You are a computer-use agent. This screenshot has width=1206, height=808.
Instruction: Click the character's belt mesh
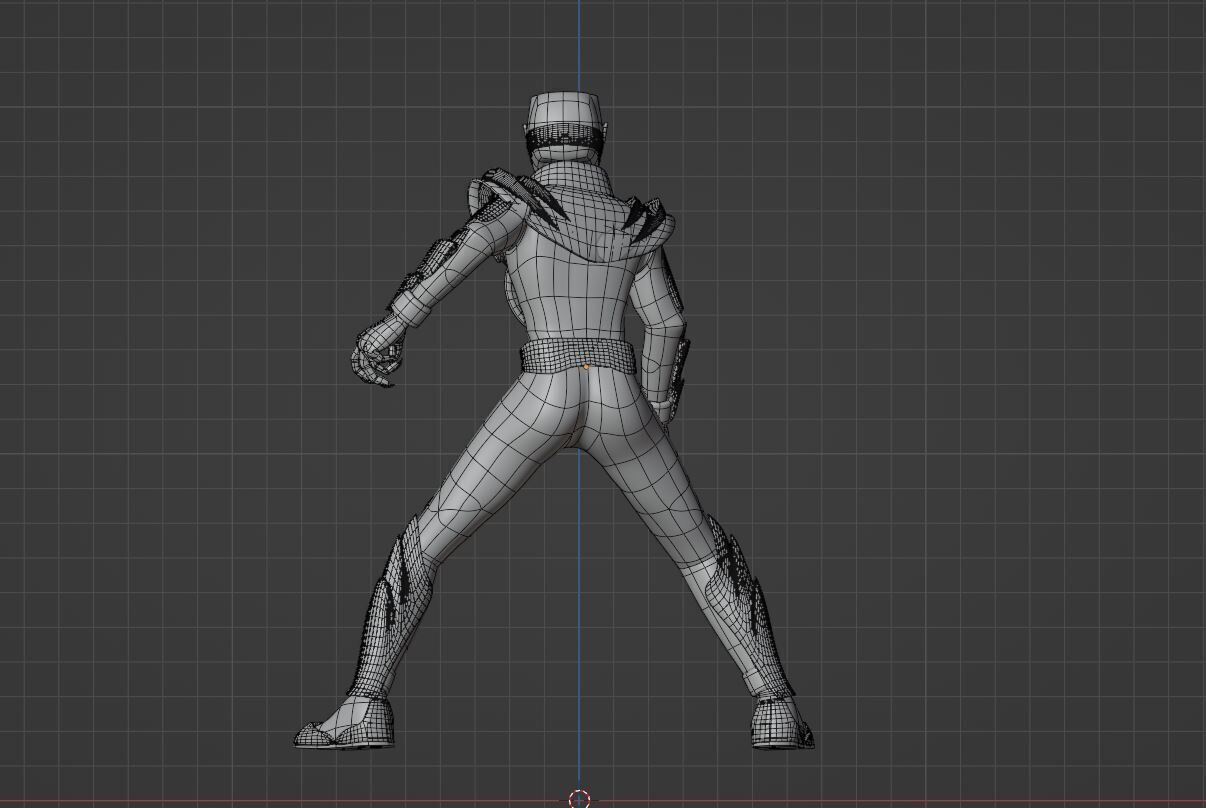(x=578, y=356)
